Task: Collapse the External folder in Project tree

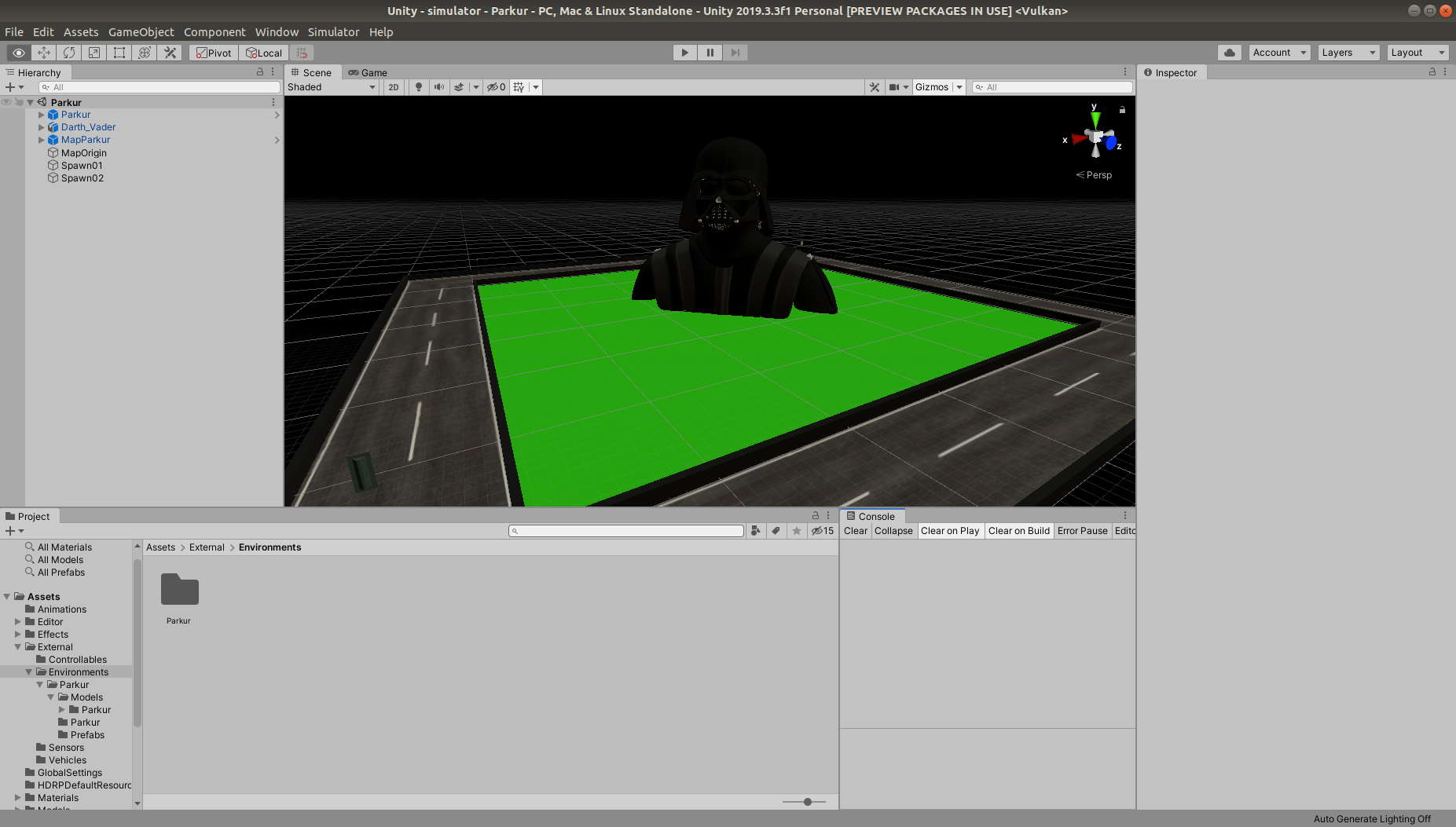Action: point(18,647)
